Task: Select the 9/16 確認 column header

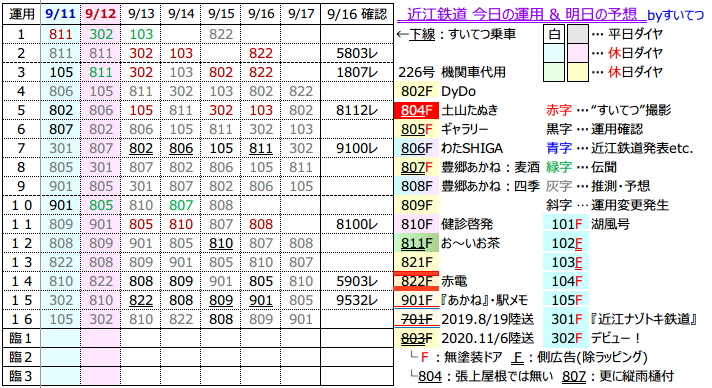Action: (357, 14)
